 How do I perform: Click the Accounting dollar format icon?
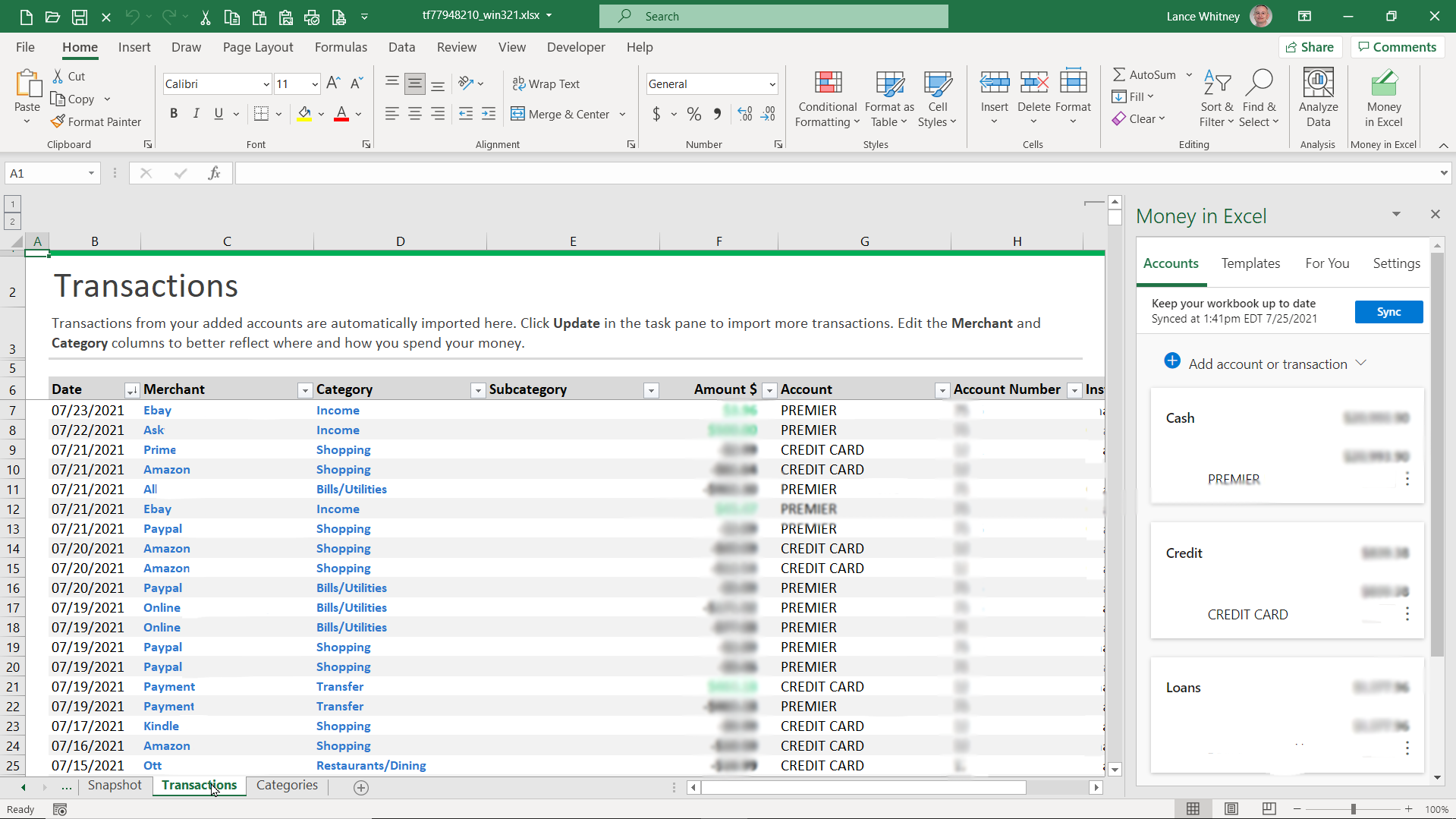(656, 114)
